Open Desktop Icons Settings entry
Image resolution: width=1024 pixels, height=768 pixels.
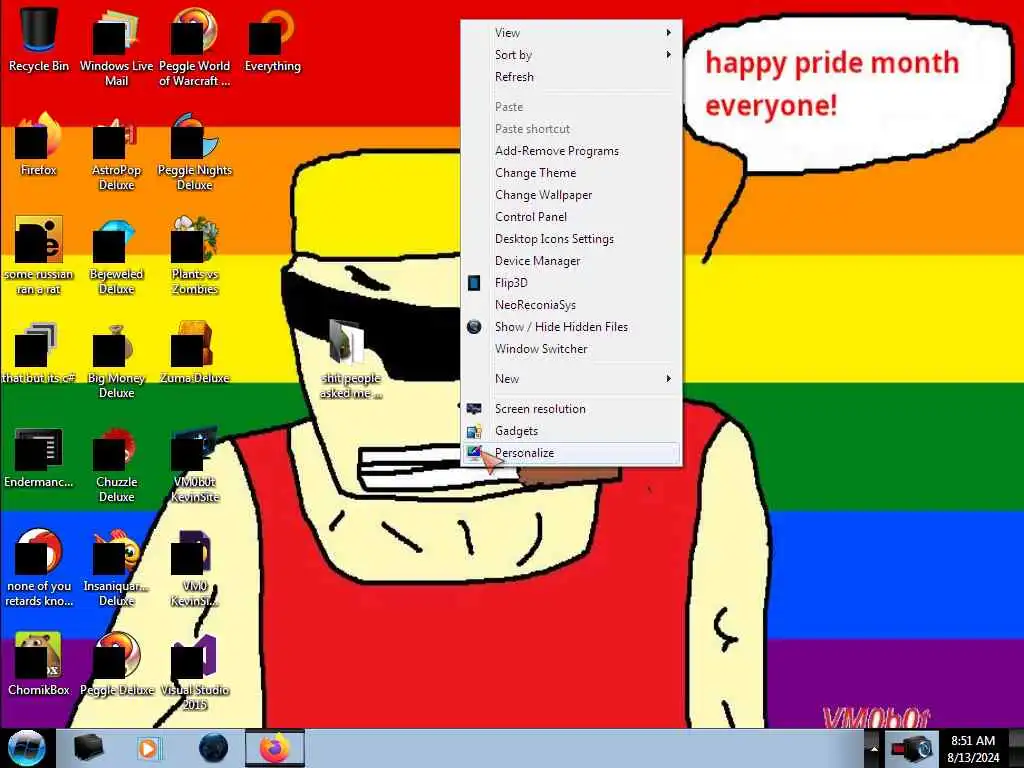[572, 239]
